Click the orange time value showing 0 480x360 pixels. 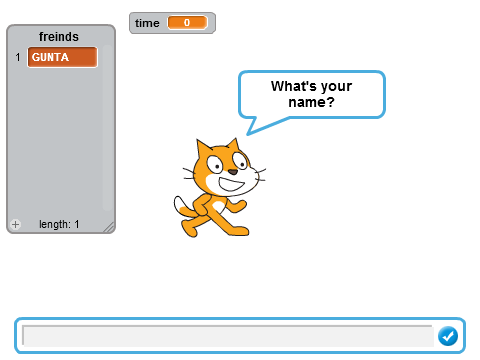click(x=187, y=23)
